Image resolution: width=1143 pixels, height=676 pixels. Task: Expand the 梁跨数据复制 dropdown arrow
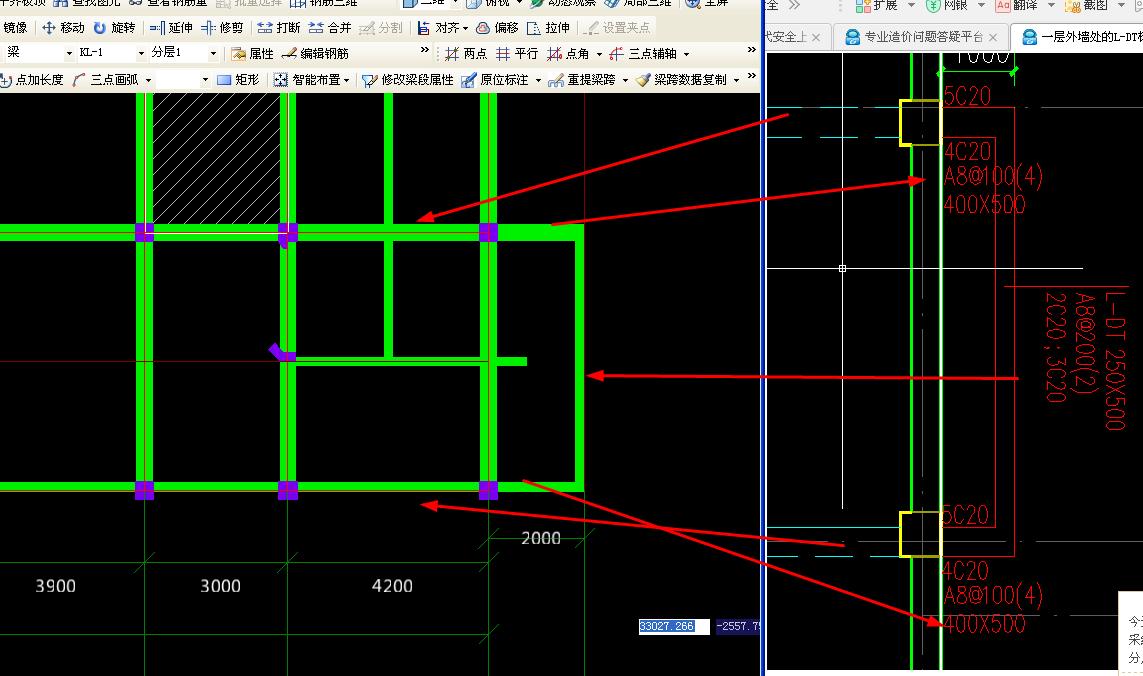(736, 80)
